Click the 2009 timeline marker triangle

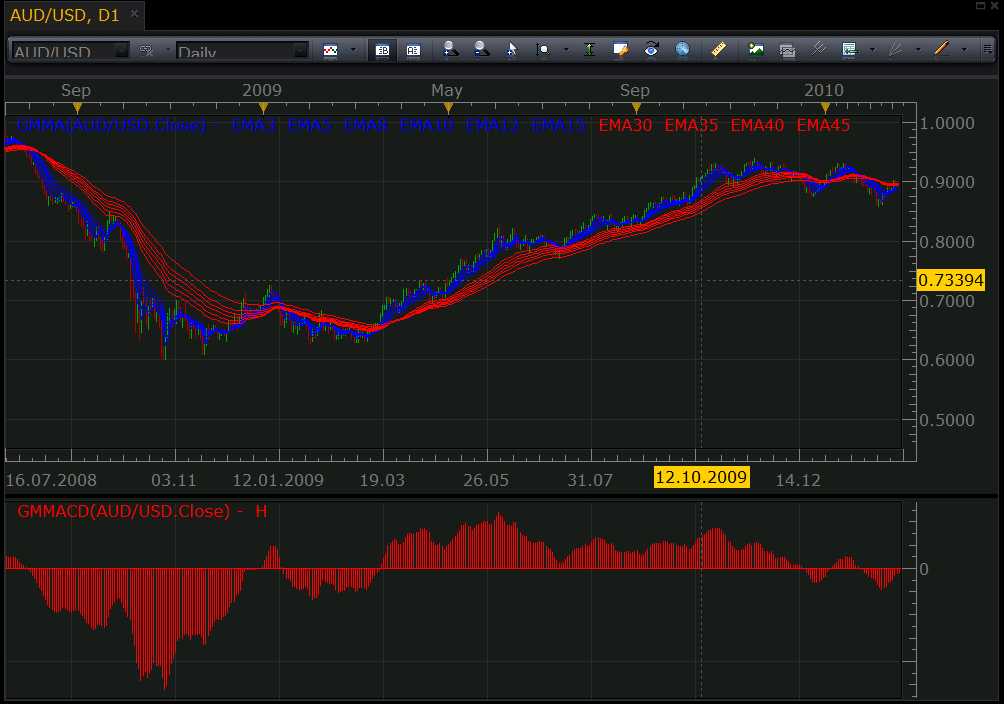263,108
